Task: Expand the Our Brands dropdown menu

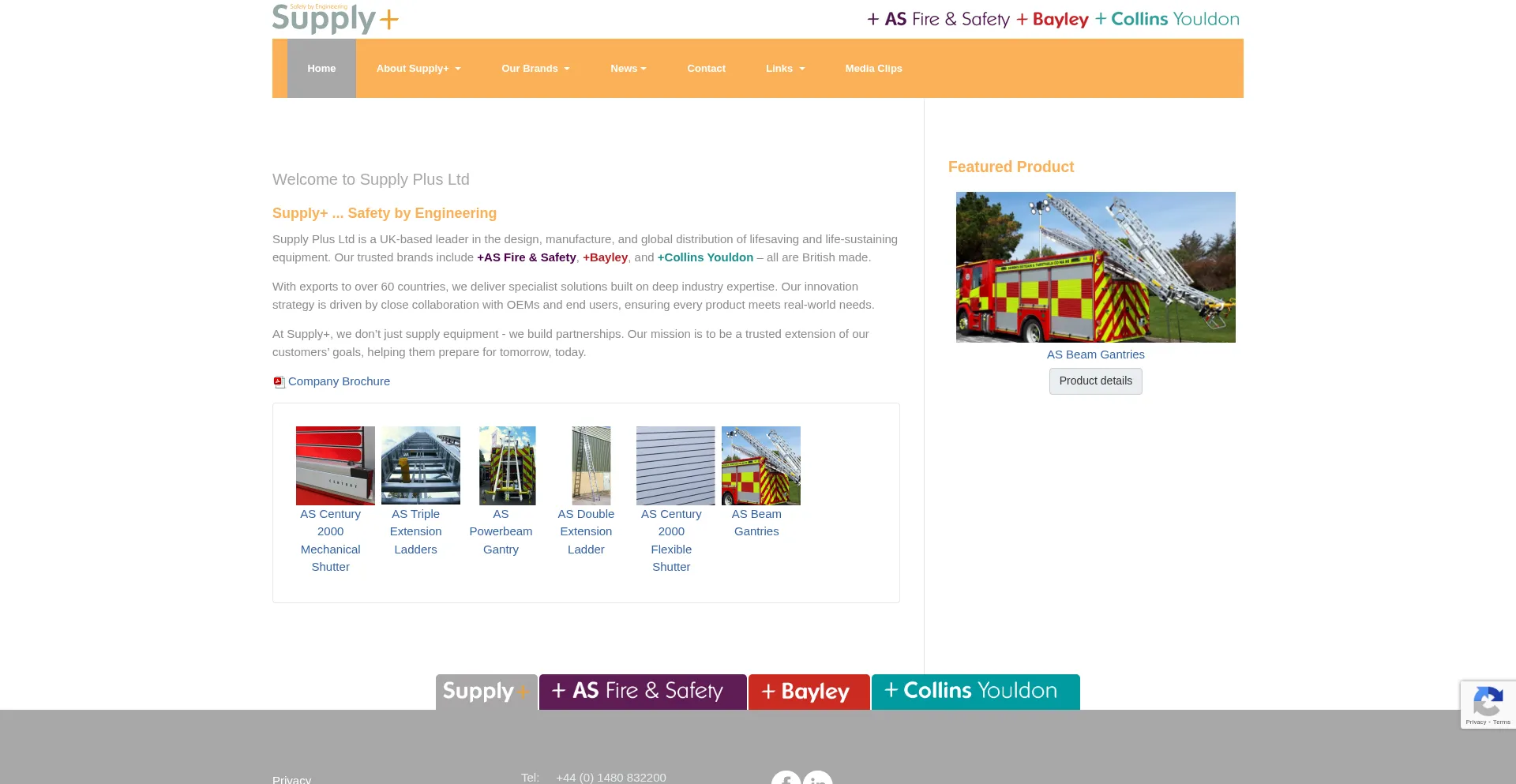Action: pos(535,69)
